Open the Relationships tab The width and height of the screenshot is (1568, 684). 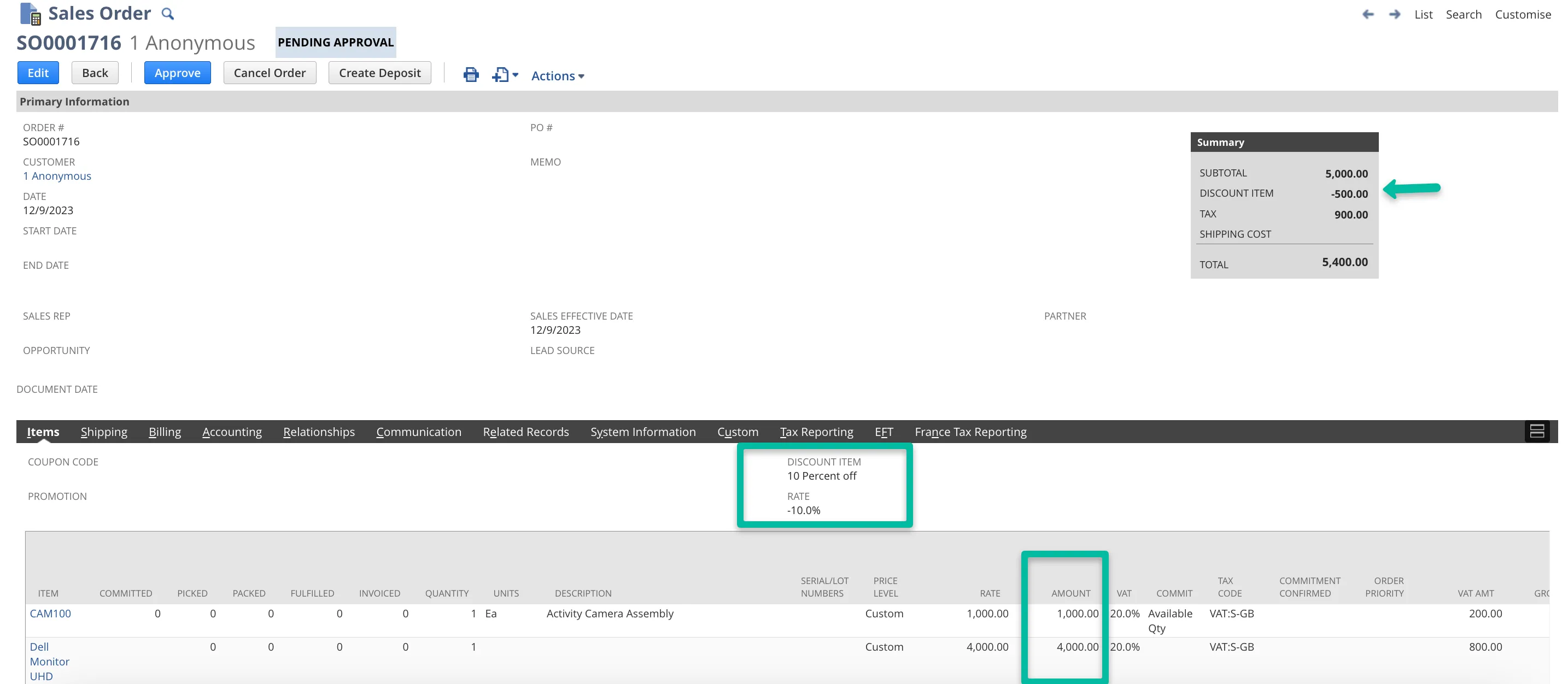(319, 432)
